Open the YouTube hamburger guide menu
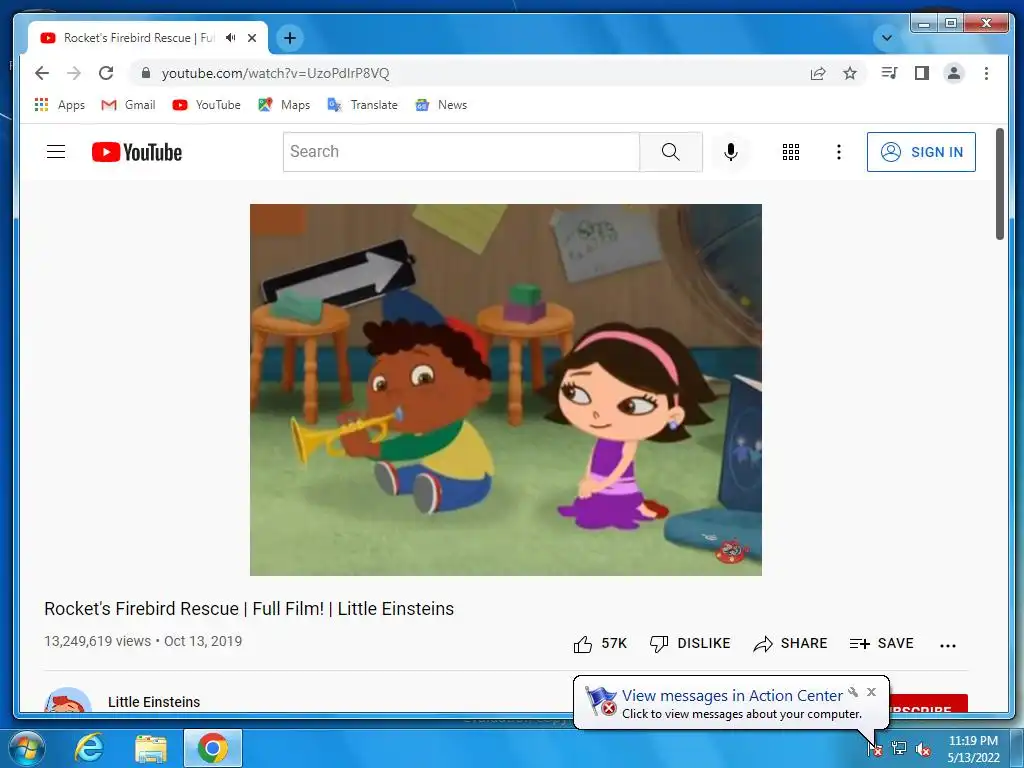 coord(56,152)
